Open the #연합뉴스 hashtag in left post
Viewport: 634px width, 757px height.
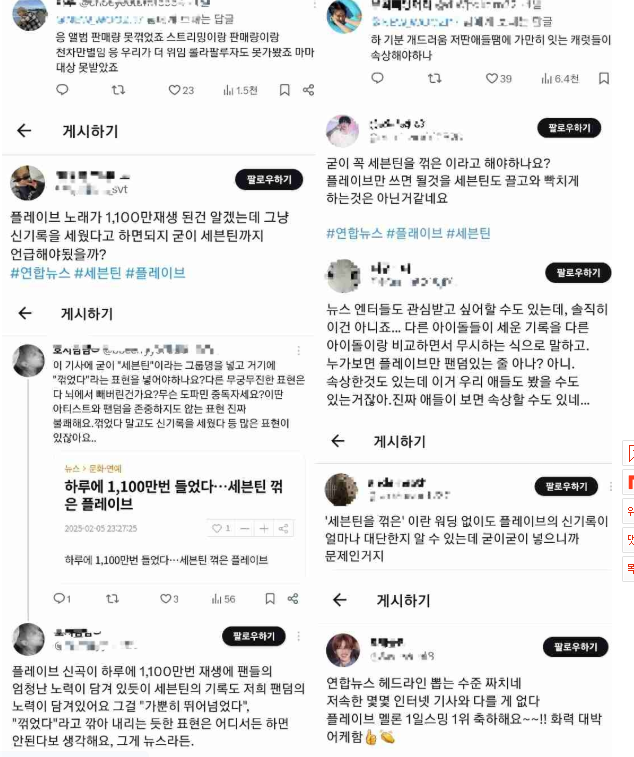[x=40, y=273]
